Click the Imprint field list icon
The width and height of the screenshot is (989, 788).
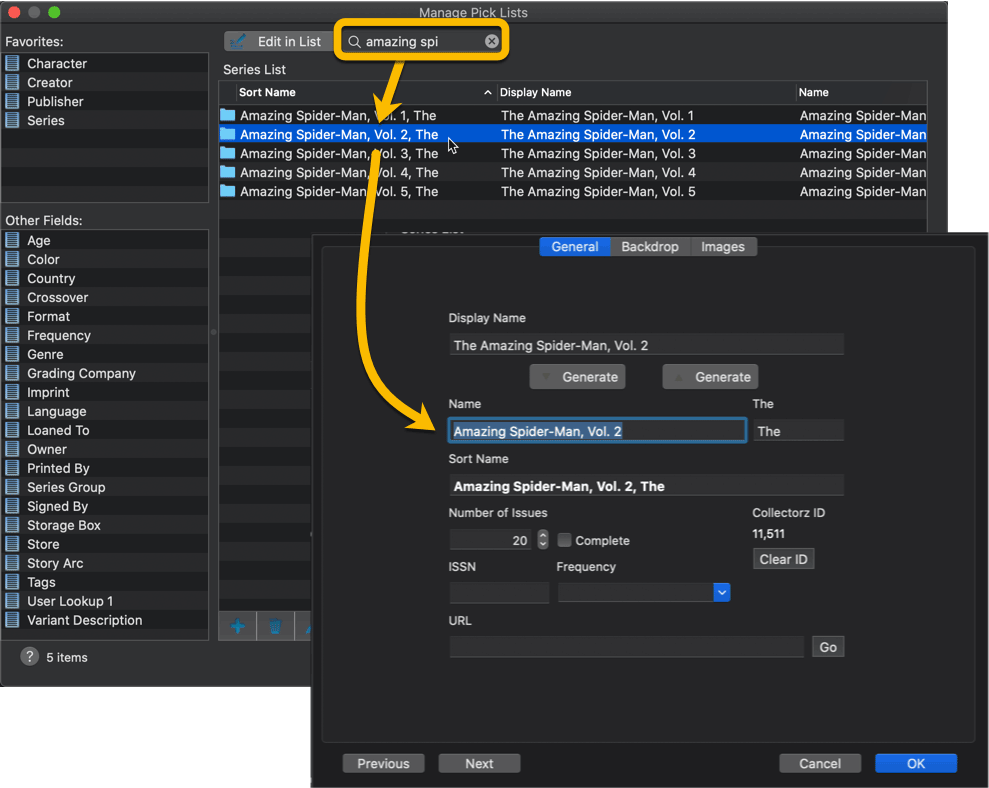pyautogui.click(x=12, y=392)
